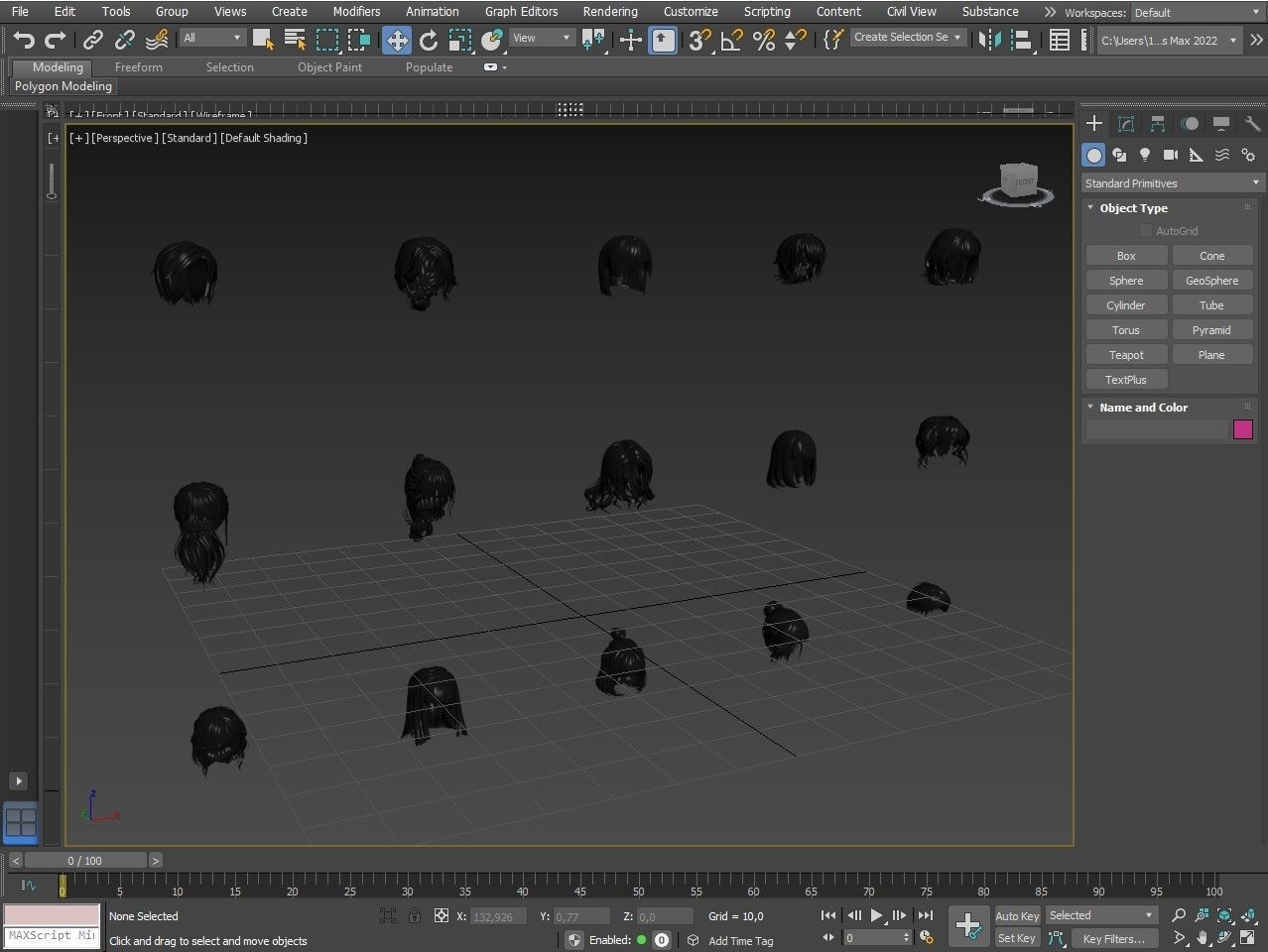Click the Torus primitive button

(x=1126, y=330)
